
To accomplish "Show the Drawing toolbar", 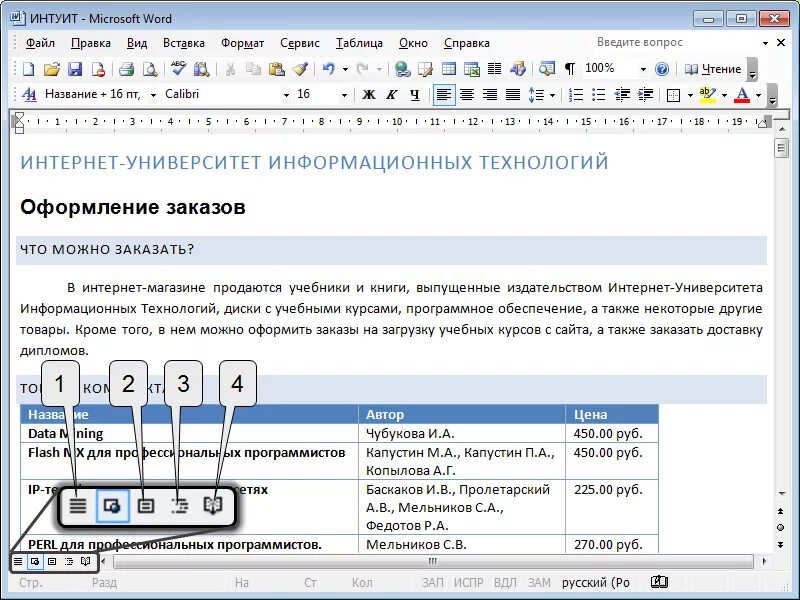I will (517, 69).
